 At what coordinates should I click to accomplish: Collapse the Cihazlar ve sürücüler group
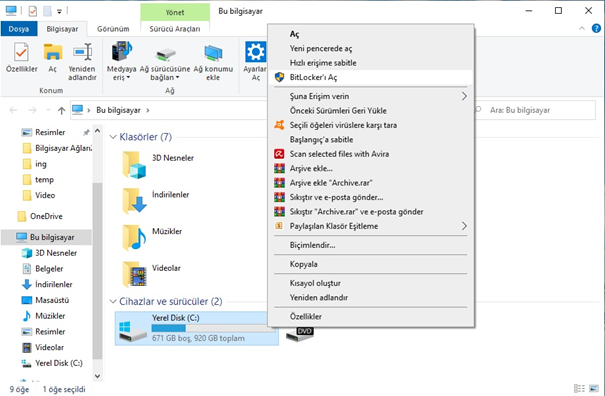pyautogui.click(x=113, y=301)
